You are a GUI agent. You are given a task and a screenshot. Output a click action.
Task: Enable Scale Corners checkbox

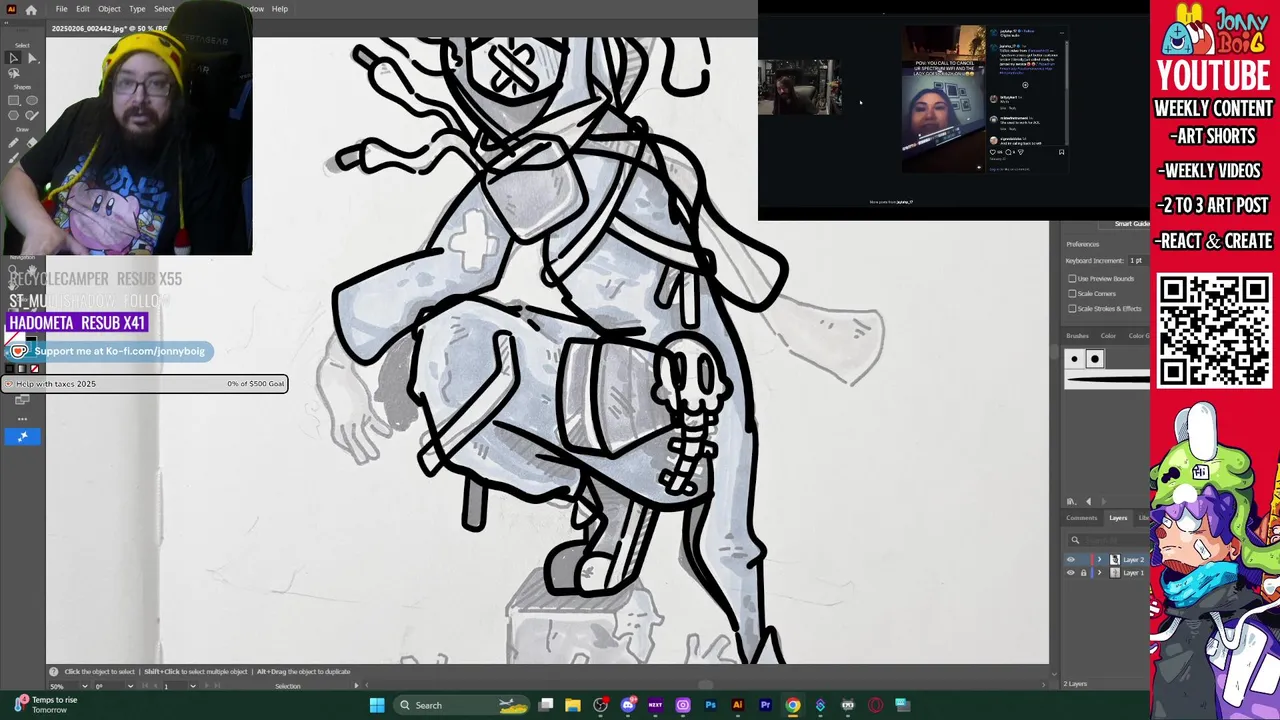(1072, 294)
